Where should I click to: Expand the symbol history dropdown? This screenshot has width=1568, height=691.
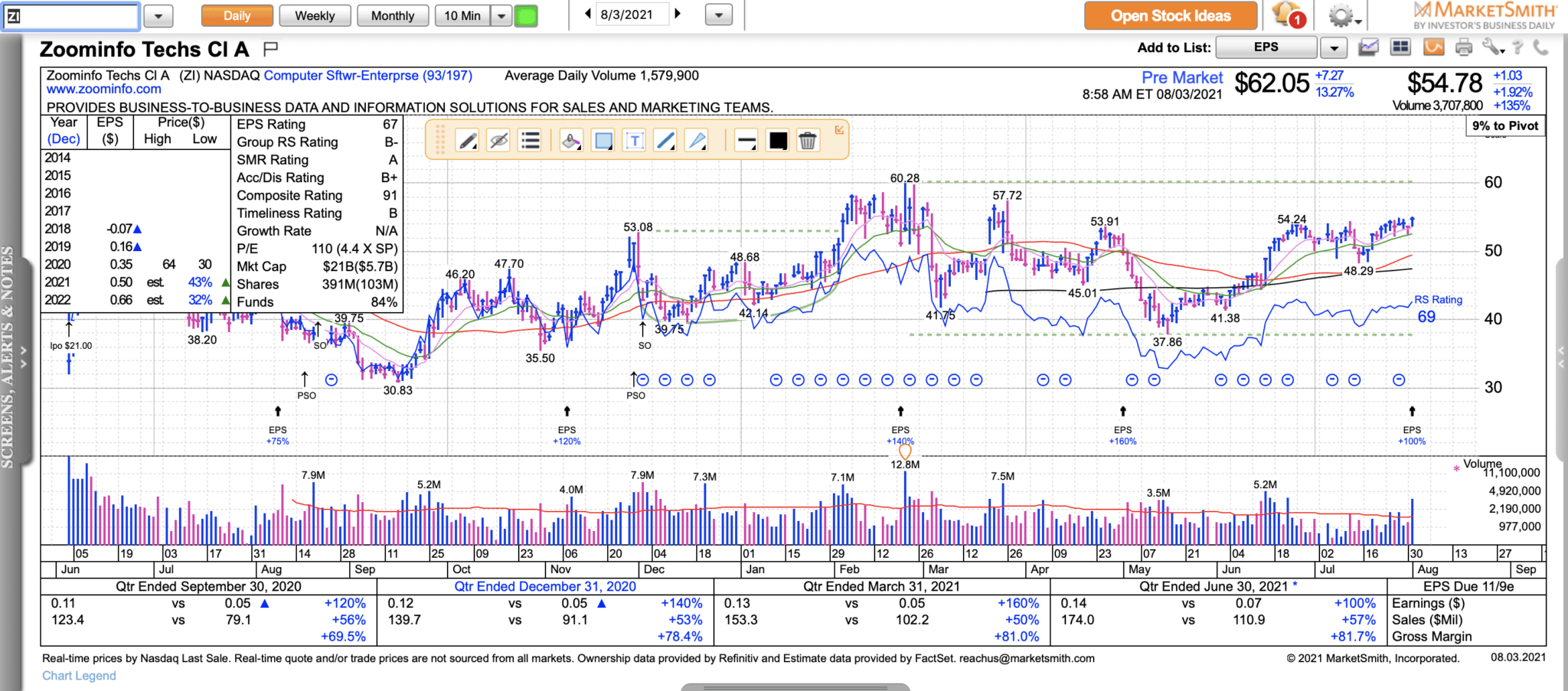point(158,15)
